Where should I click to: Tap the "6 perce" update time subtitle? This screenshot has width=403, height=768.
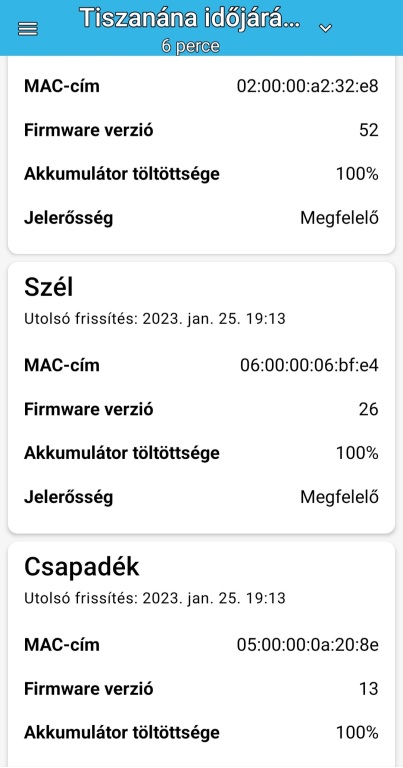pos(190,46)
